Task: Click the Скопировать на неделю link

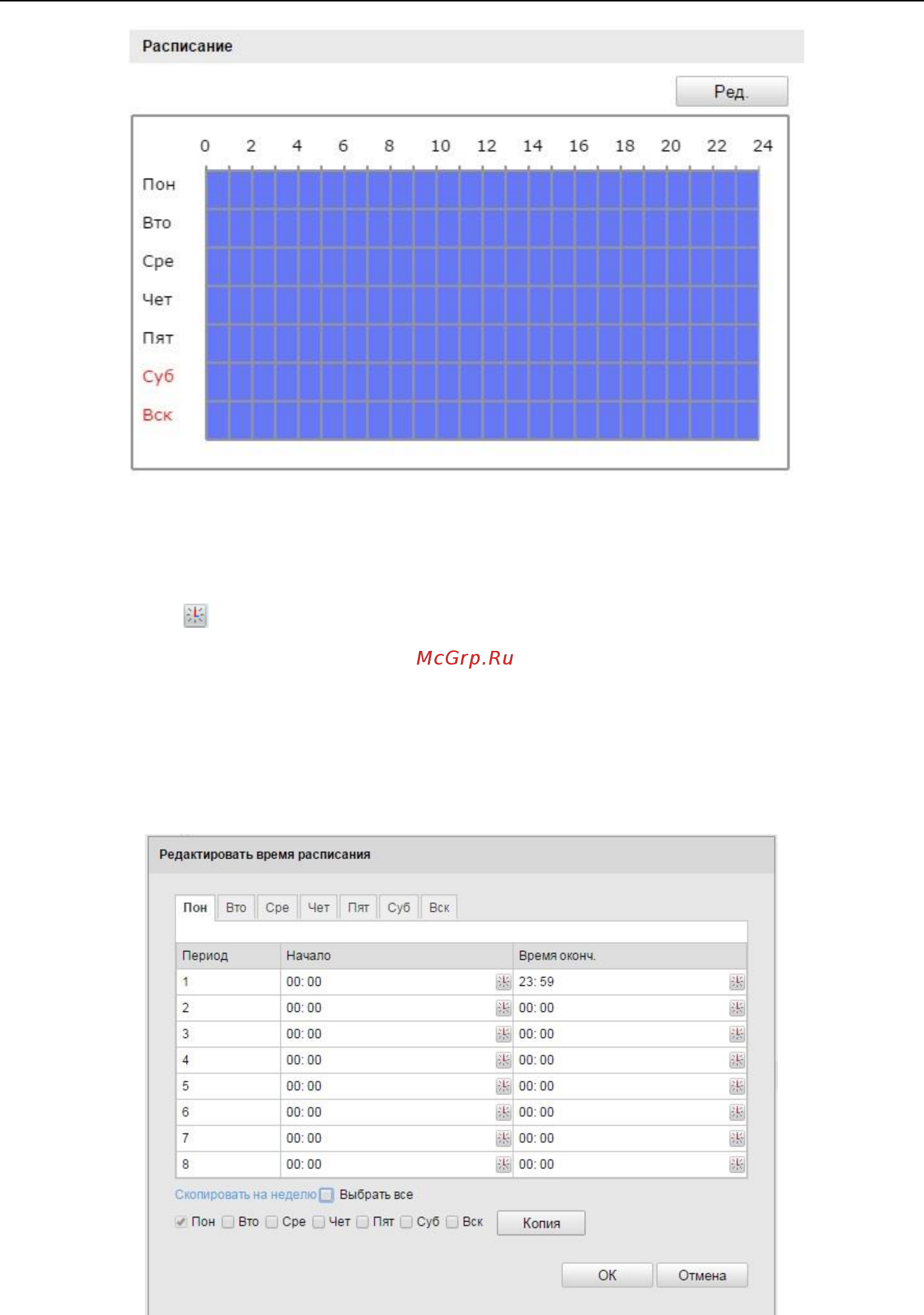Action: point(245,1195)
